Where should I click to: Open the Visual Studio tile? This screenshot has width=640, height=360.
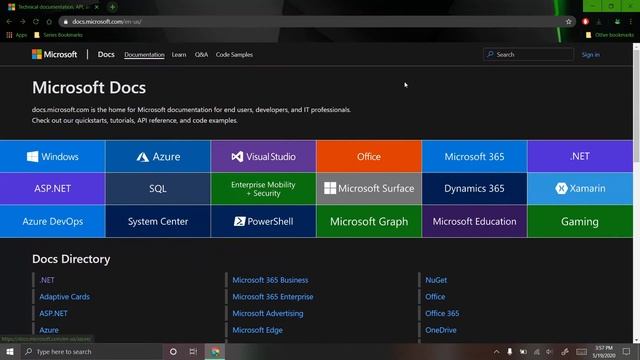click(x=263, y=156)
